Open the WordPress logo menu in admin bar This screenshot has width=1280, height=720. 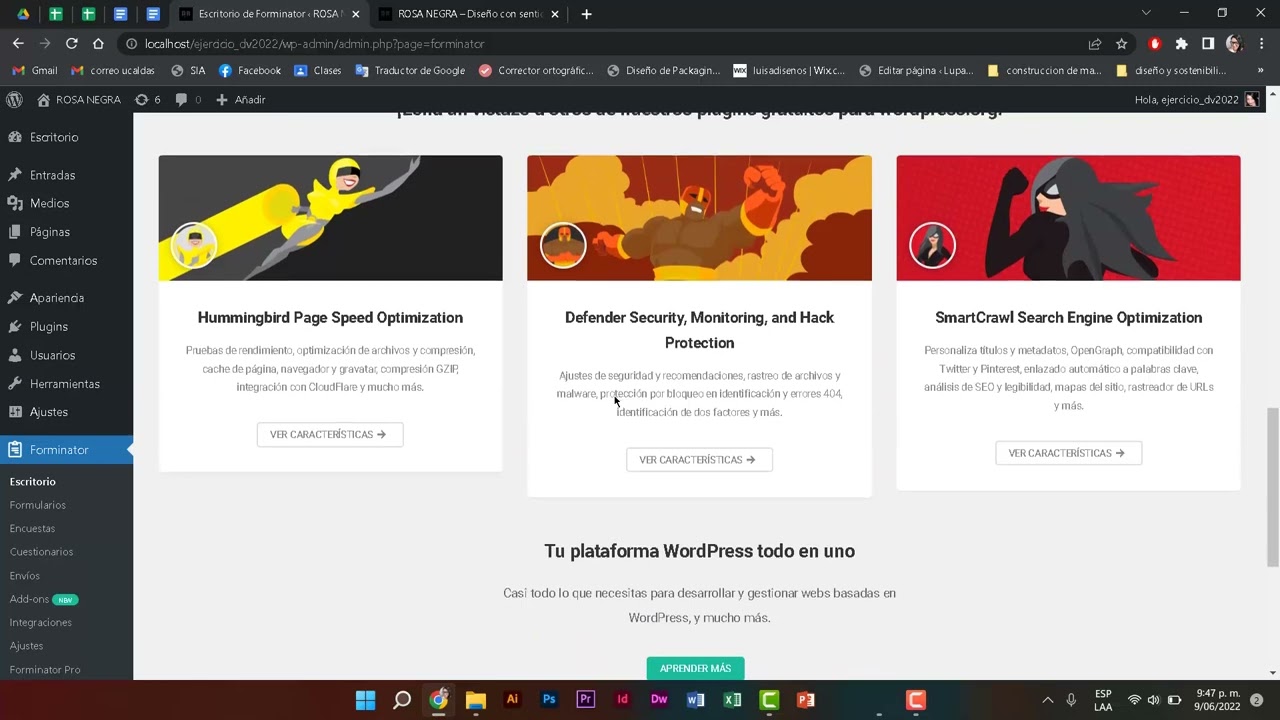[x=14, y=100]
